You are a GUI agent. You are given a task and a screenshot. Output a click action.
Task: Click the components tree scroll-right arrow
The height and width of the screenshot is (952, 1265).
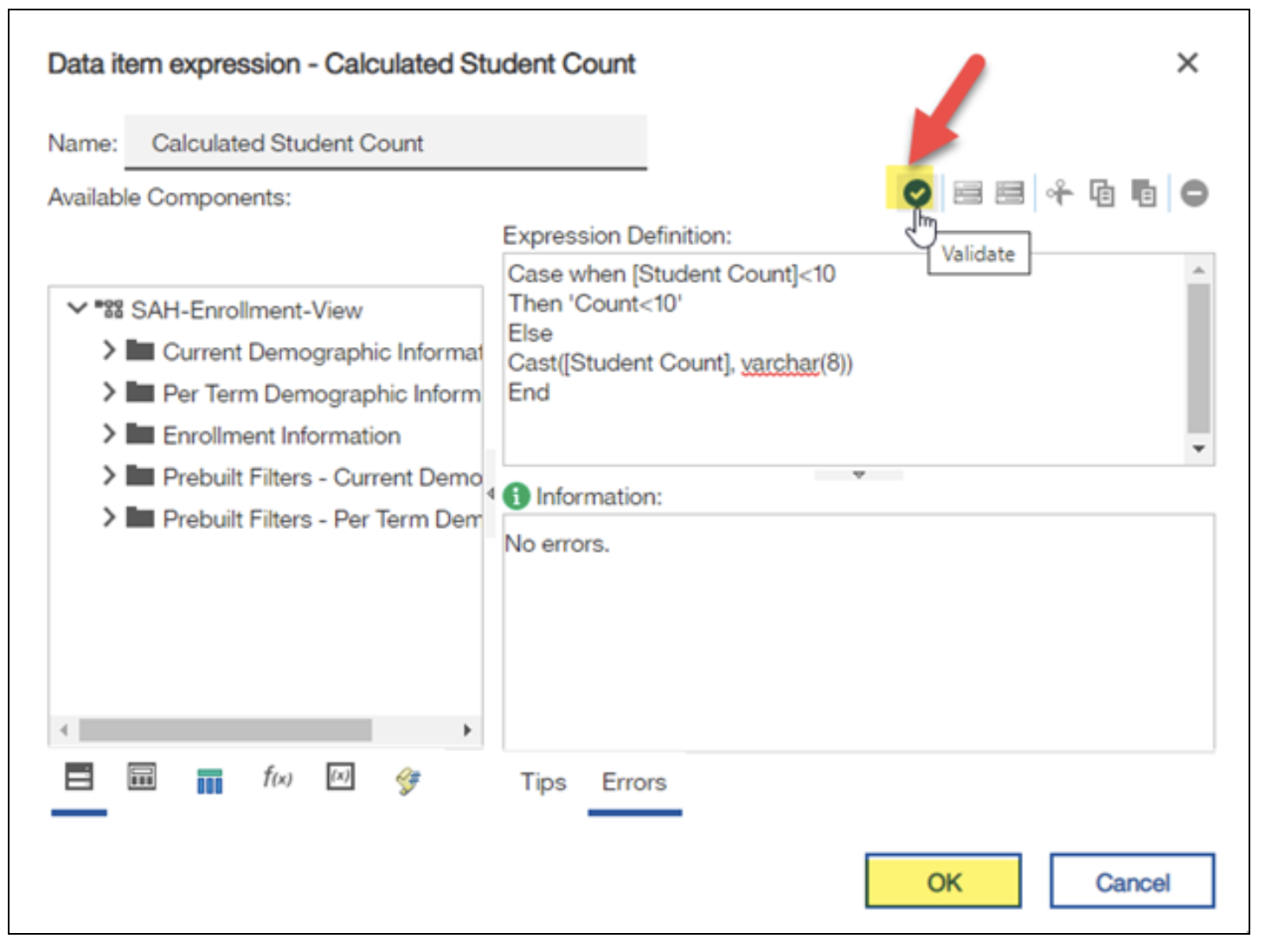(467, 730)
